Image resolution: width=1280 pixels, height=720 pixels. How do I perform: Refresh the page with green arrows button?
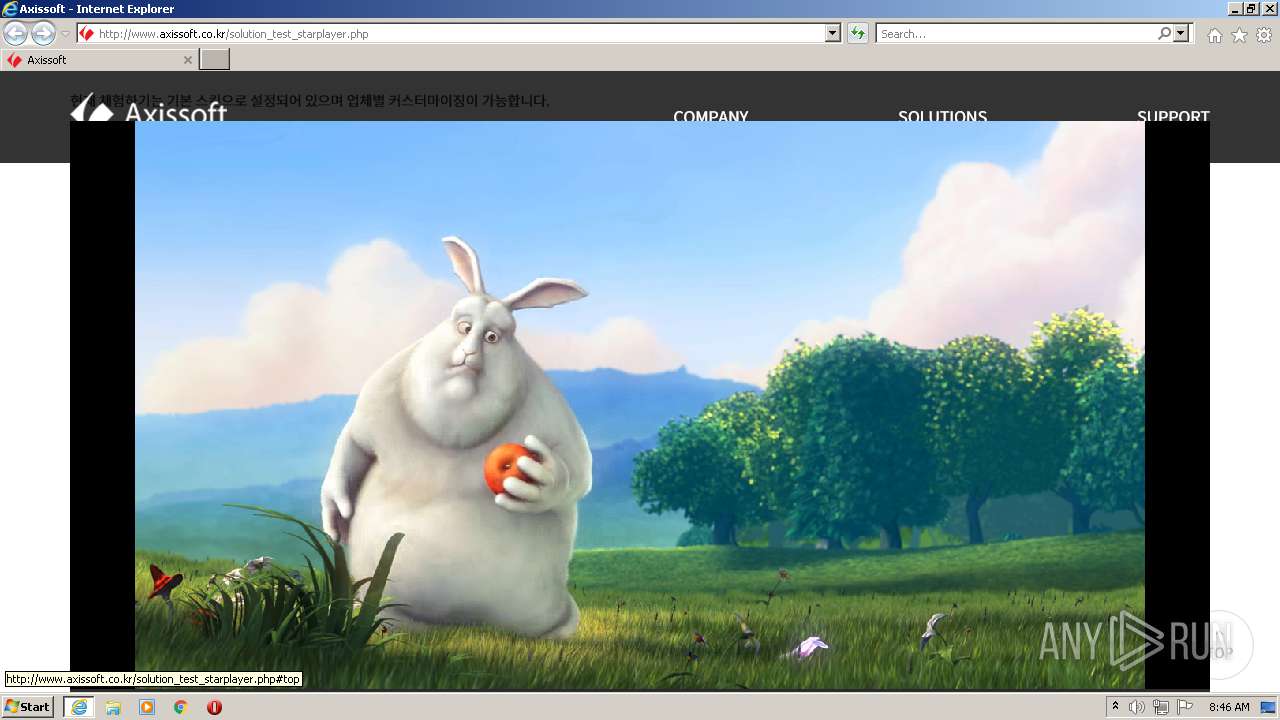coord(857,34)
